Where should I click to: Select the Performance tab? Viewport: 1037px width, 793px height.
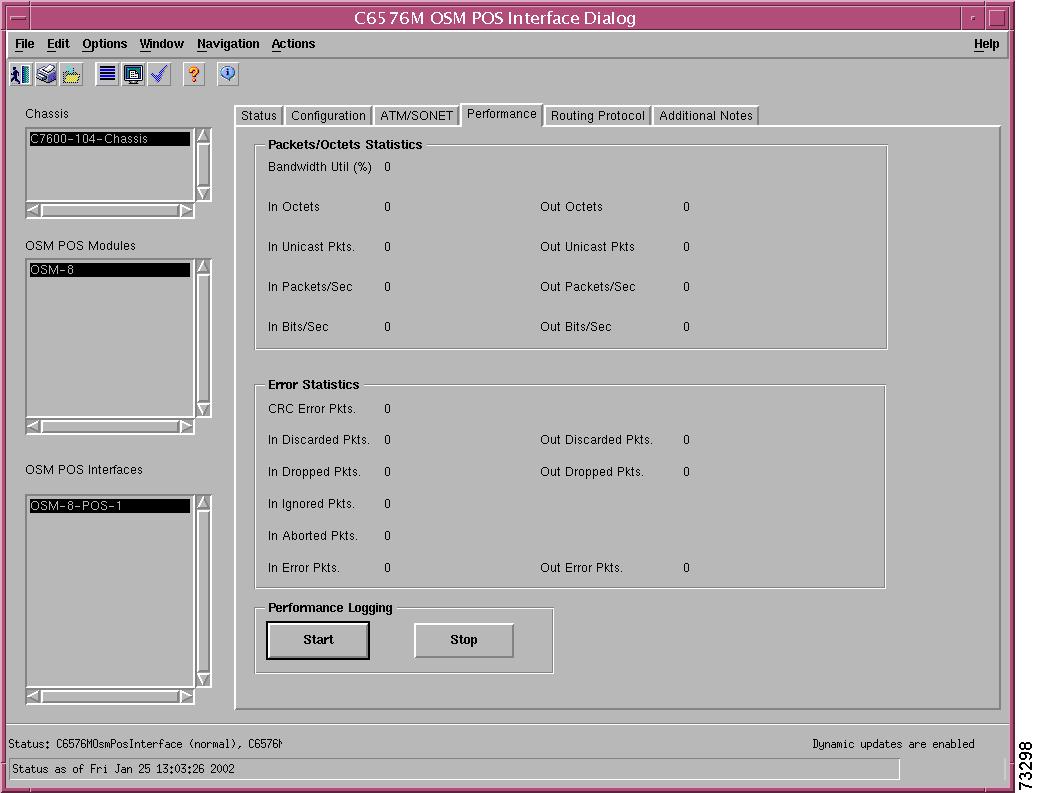tap(502, 114)
